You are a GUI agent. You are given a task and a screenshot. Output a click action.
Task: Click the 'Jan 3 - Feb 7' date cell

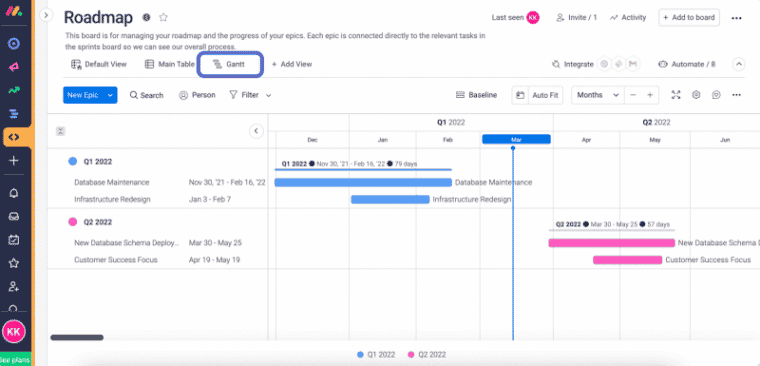[210, 199]
